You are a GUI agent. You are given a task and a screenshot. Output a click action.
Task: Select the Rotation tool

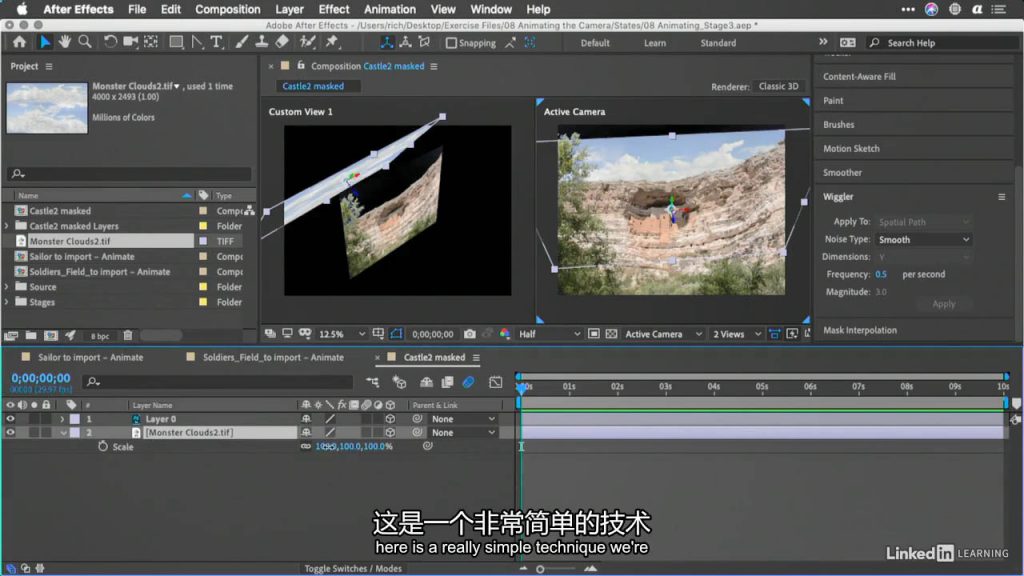coord(110,42)
